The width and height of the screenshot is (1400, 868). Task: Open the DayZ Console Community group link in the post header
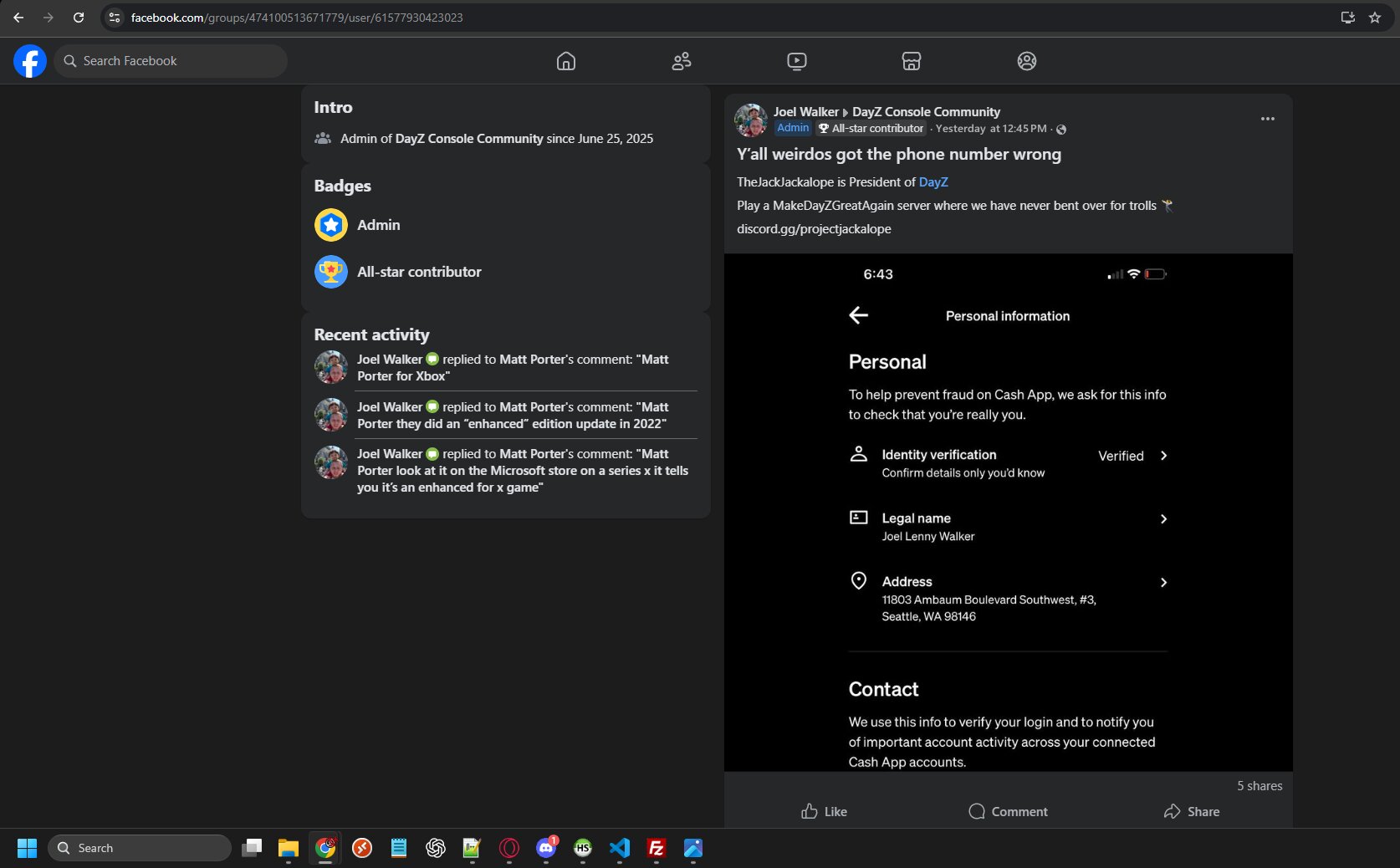tap(926, 112)
